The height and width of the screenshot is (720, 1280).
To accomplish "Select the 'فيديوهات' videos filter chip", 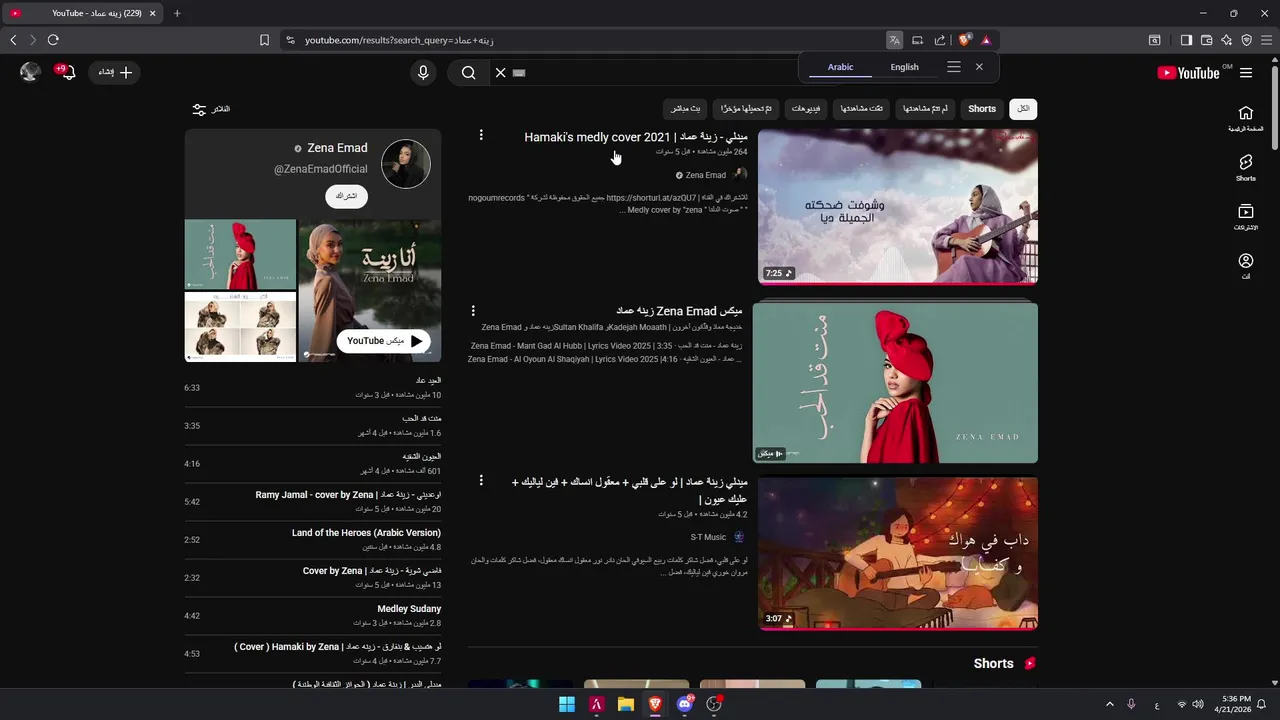I will (807, 109).
